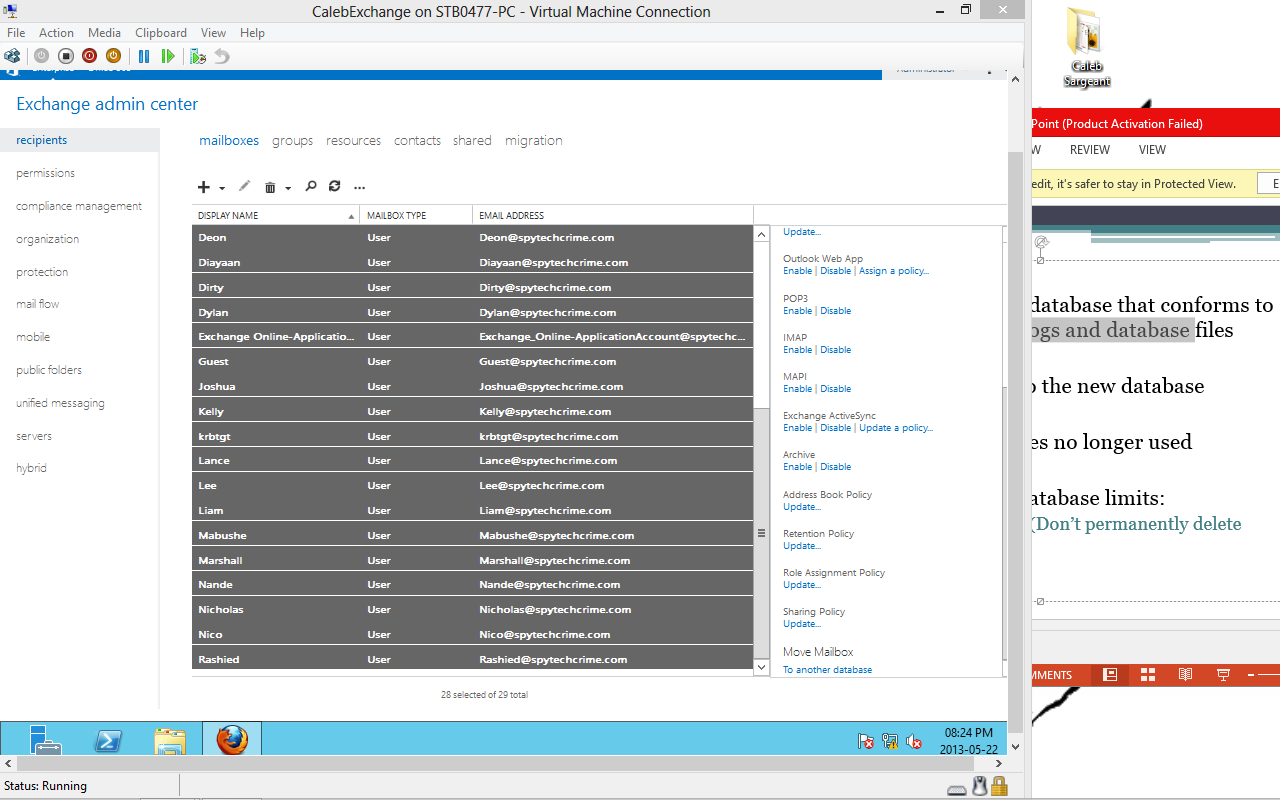Switch to the shared tab
Screen dimensions: 1280x800
[x=472, y=141]
